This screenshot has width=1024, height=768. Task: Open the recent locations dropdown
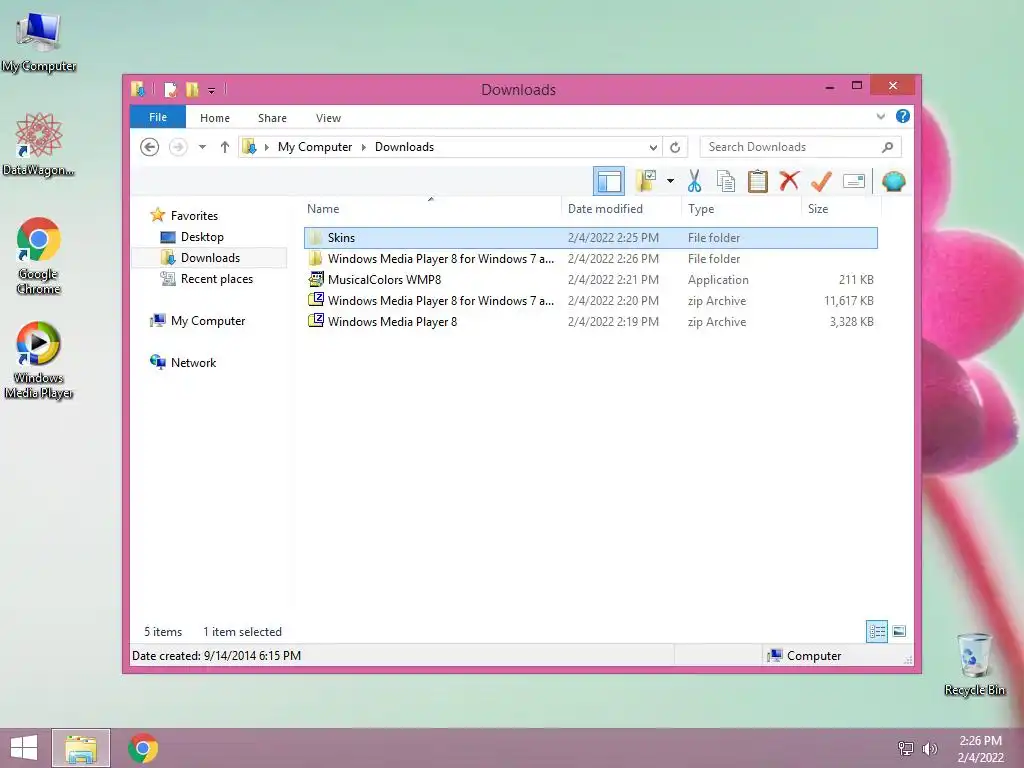(x=202, y=147)
